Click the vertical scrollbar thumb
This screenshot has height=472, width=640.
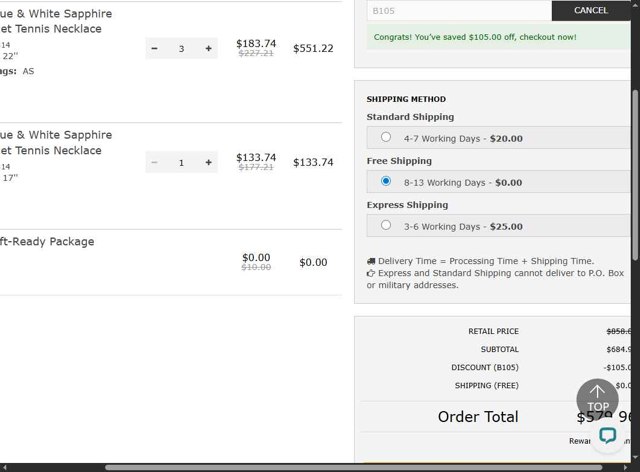(635, 175)
